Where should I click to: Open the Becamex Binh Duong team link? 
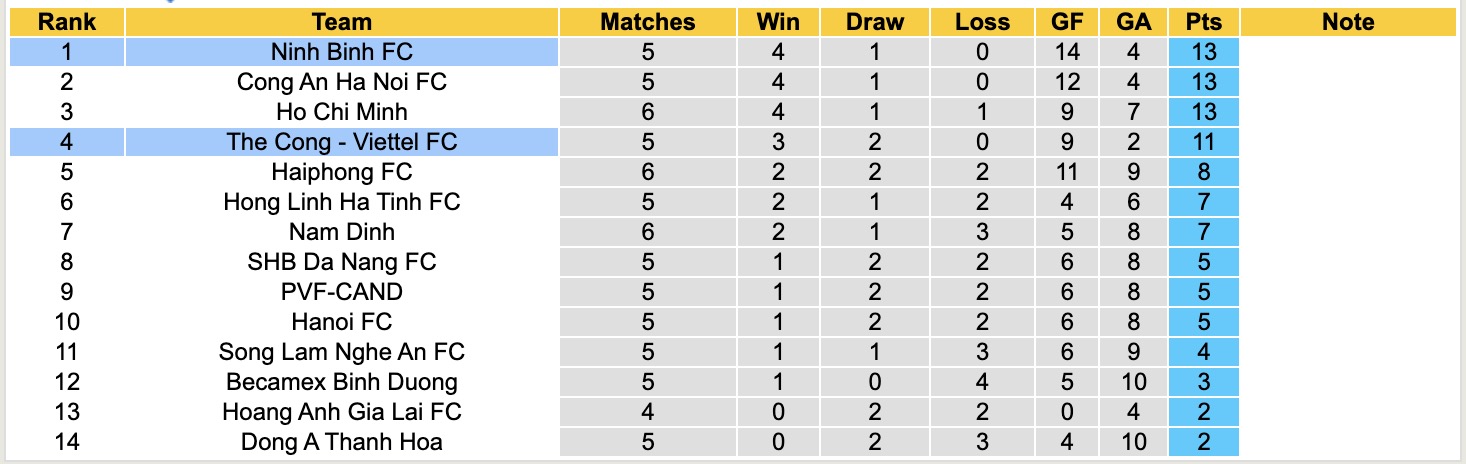(342, 382)
